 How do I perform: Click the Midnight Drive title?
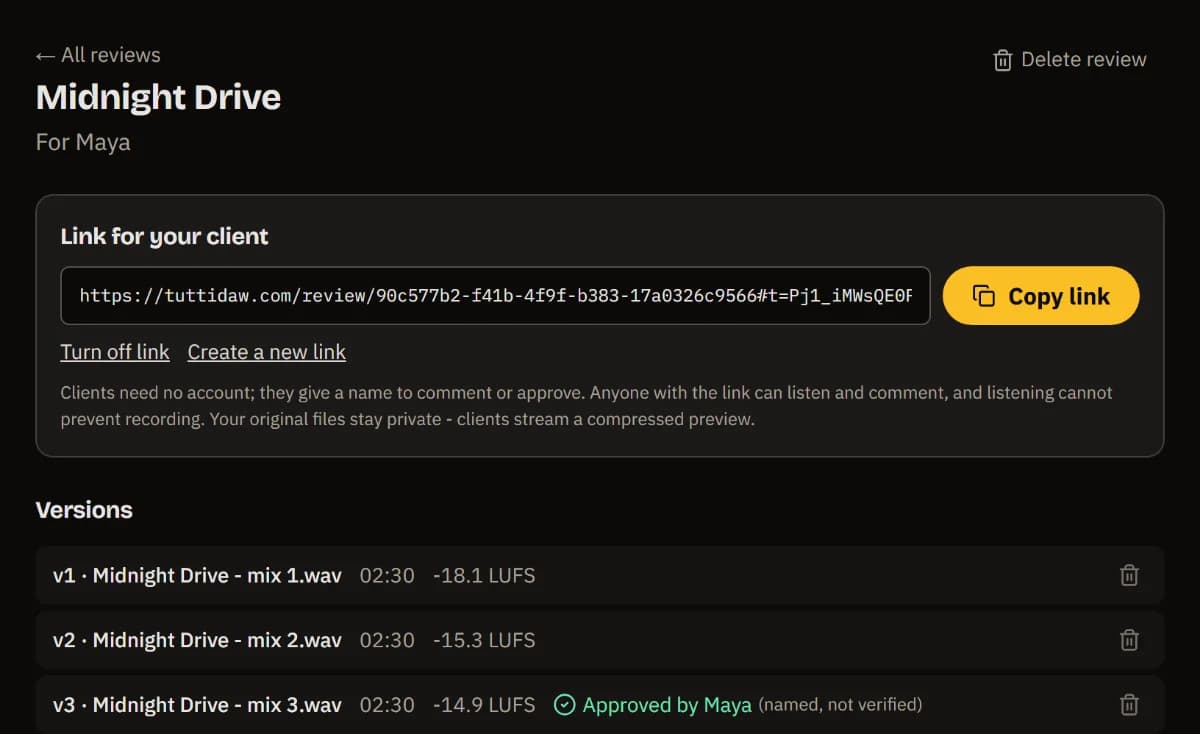[x=158, y=97]
